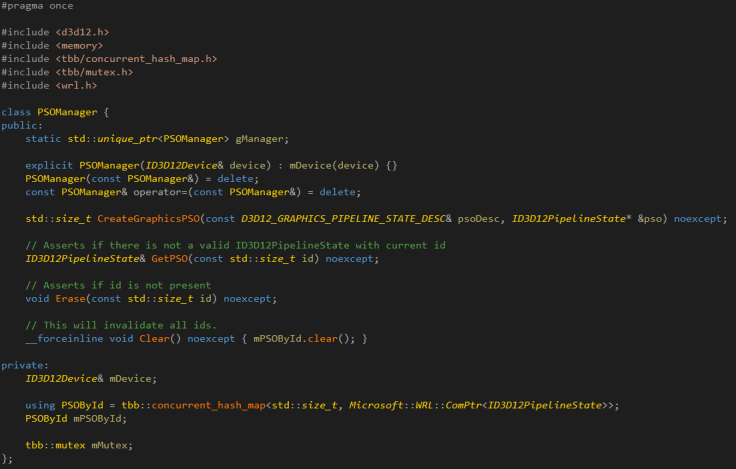
Task: Click the 'using' keyword of PSOById alias
Action: [41, 405]
